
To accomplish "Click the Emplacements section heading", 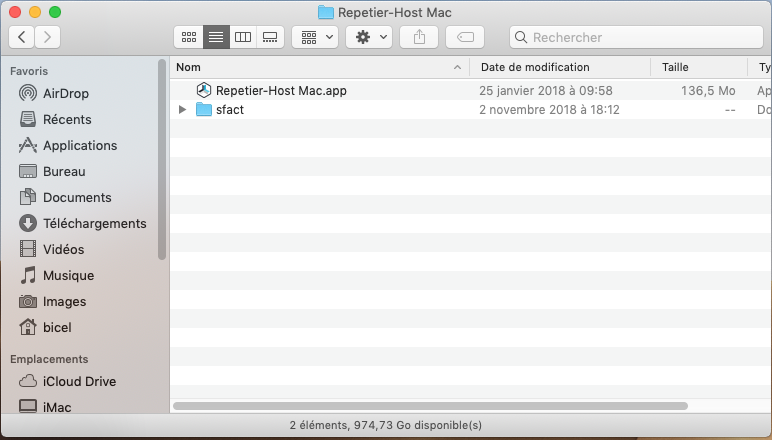I will pos(49,359).
